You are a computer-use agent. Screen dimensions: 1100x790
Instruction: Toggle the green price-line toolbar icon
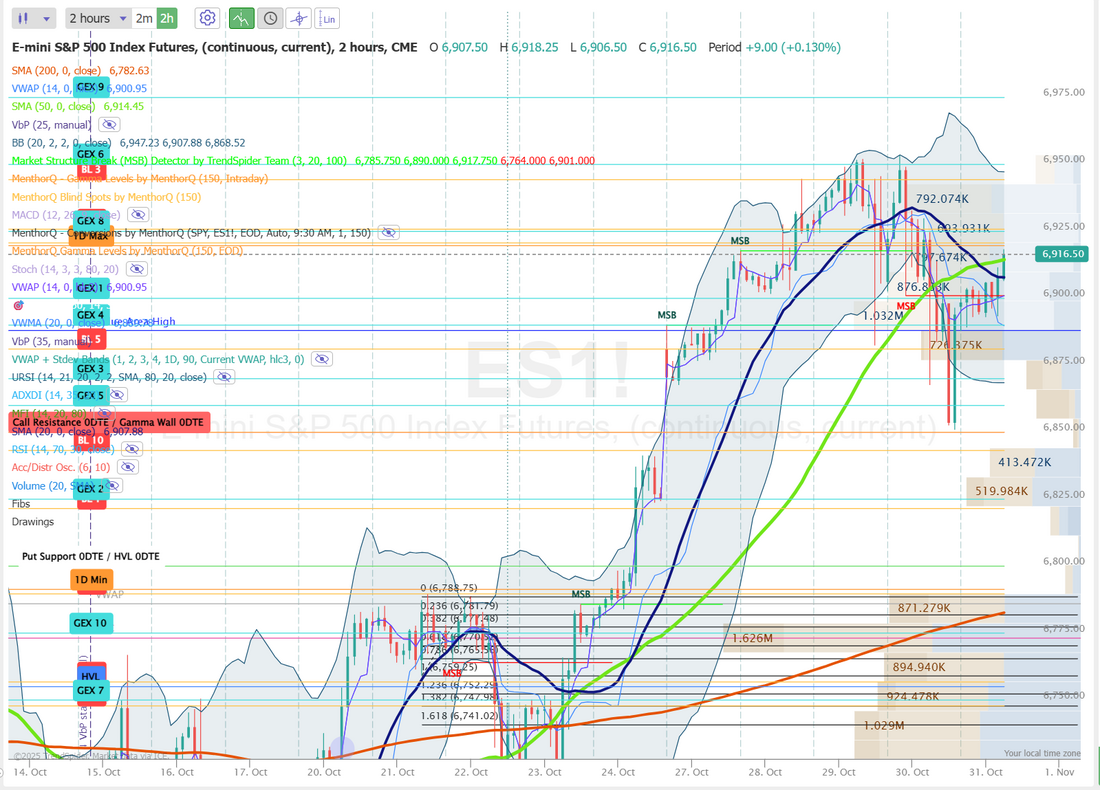(x=241, y=18)
